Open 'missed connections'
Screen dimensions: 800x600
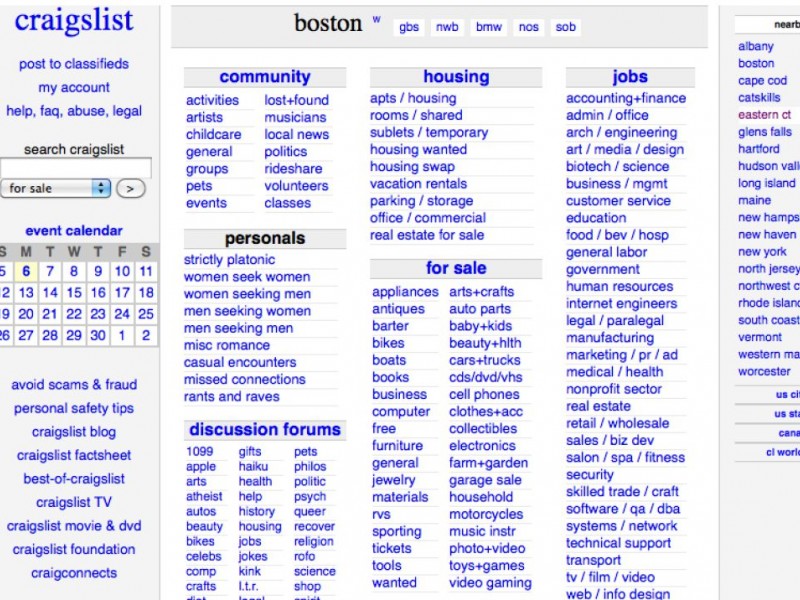[245, 380]
